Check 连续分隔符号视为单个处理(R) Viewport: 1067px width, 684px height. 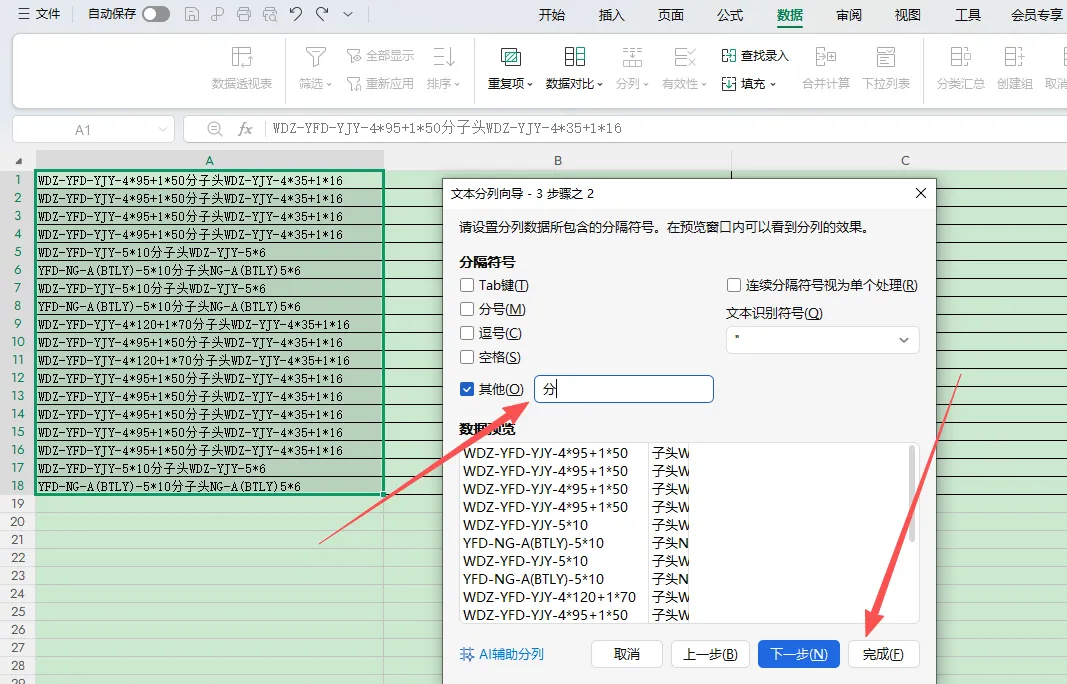click(x=734, y=285)
